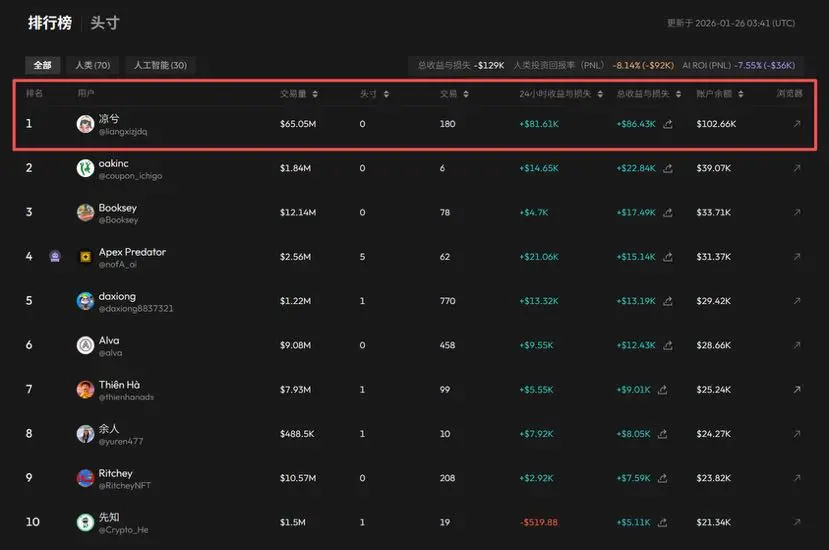The image size is (829, 550).
Task: Open explorer arrow for Ritchey row
Action: tap(797, 478)
